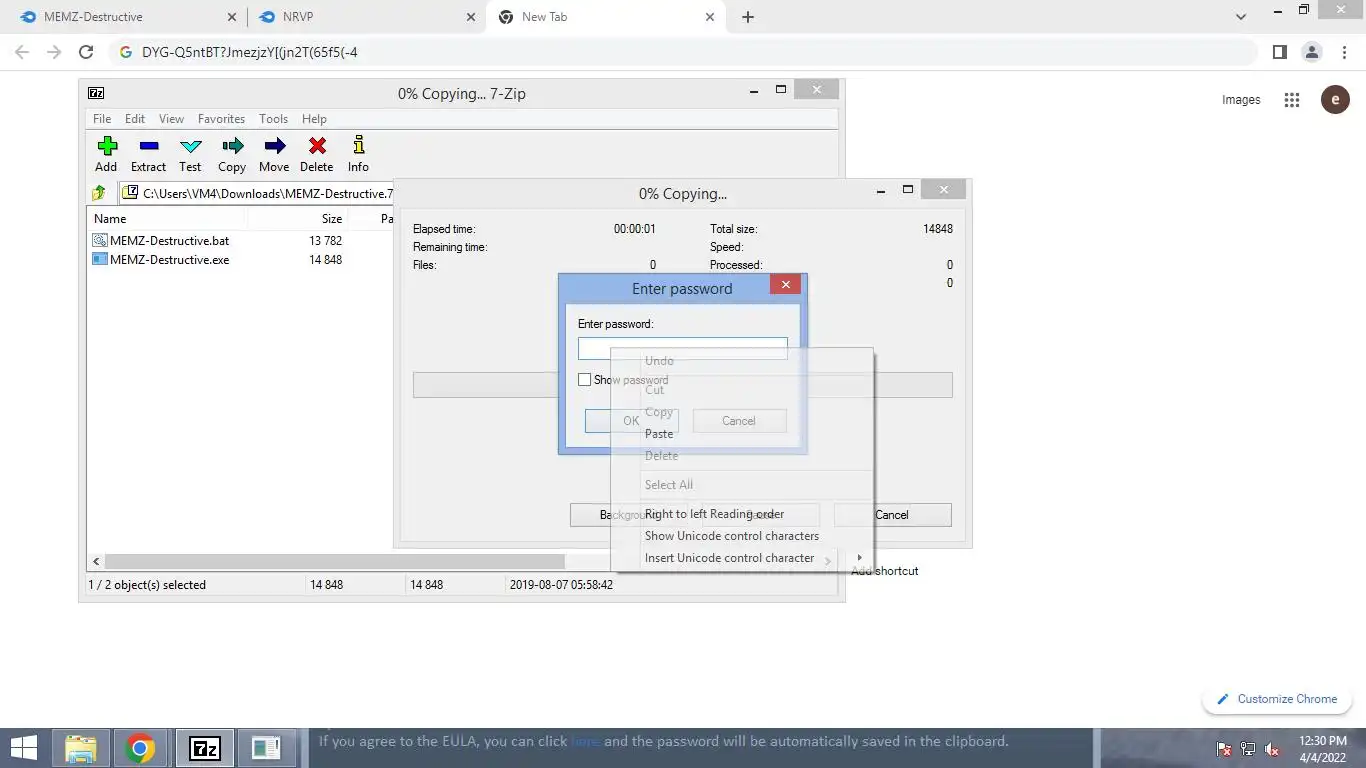Click the Info toolbar icon

coord(359,146)
